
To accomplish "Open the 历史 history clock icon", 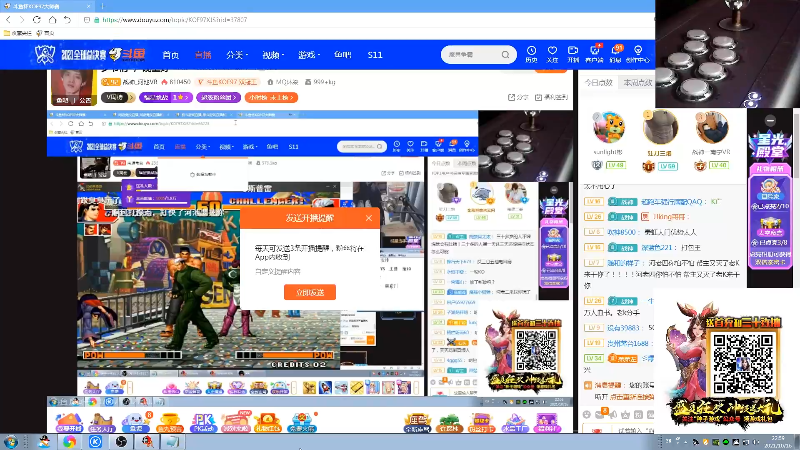I will pos(531,54).
